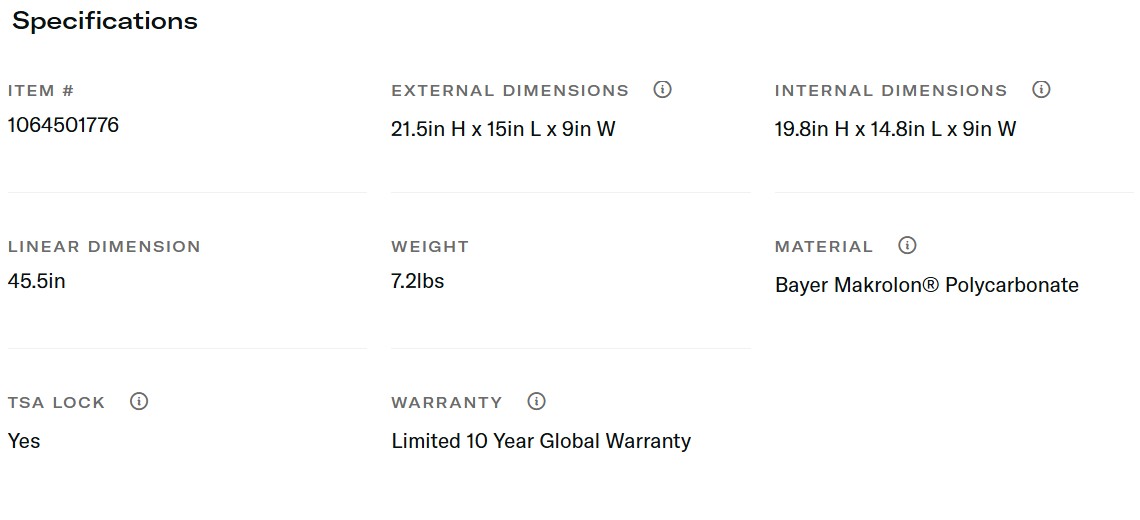
Task: Click the TSA LOCK label
Action: (56, 403)
